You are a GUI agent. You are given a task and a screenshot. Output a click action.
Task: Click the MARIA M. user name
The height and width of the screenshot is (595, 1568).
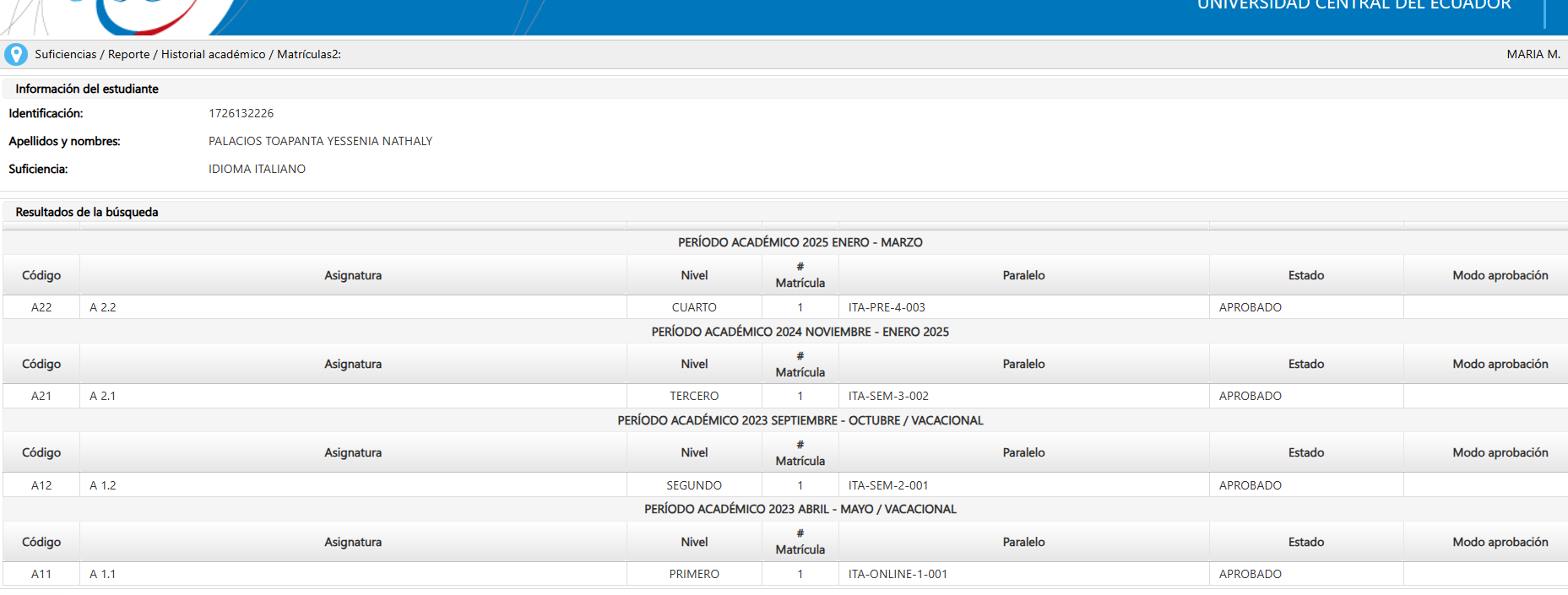pos(1533,54)
